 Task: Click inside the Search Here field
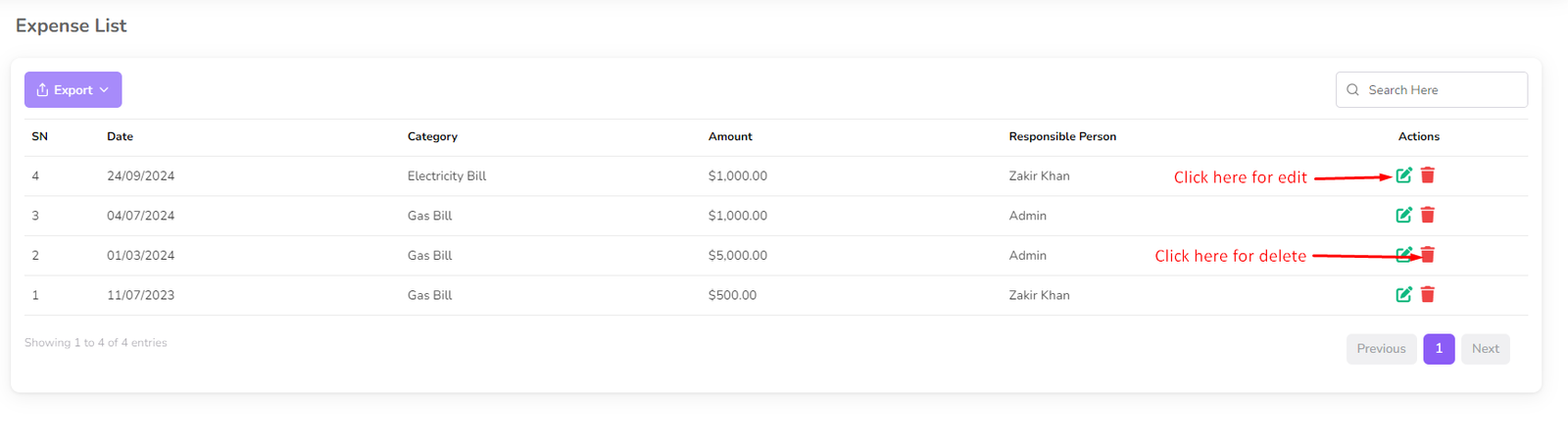click(x=1441, y=90)
